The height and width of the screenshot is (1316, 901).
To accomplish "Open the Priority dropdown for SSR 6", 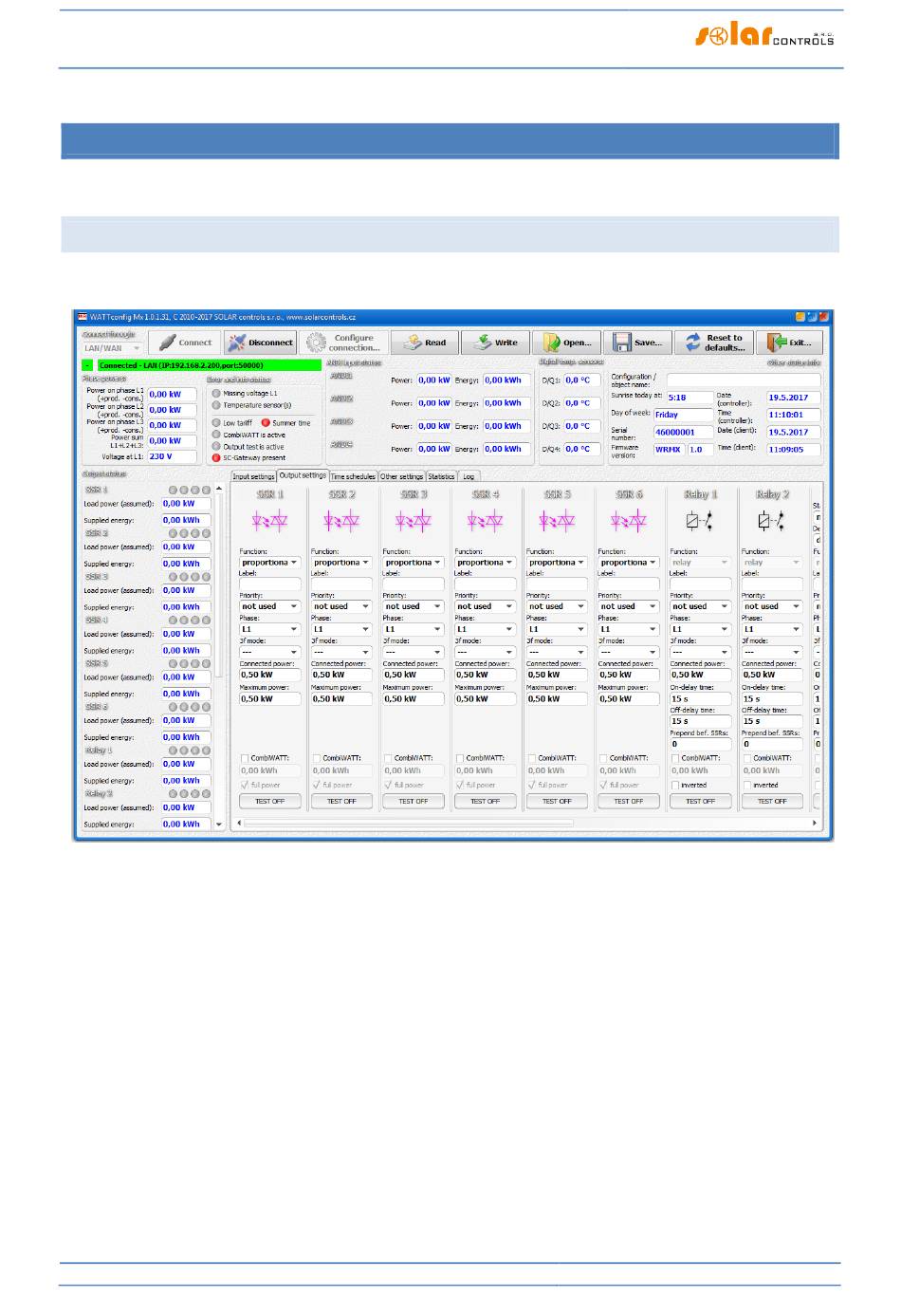I will 629,606.
